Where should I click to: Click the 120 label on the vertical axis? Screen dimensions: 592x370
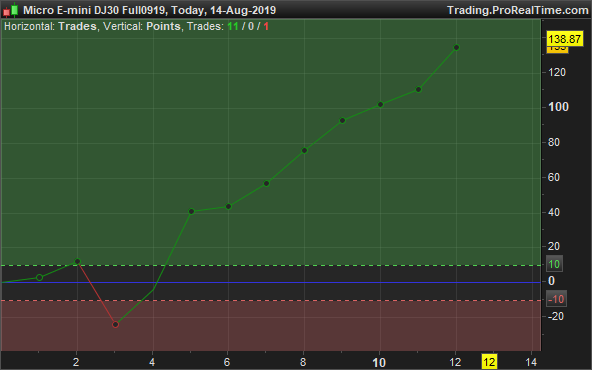557,72
